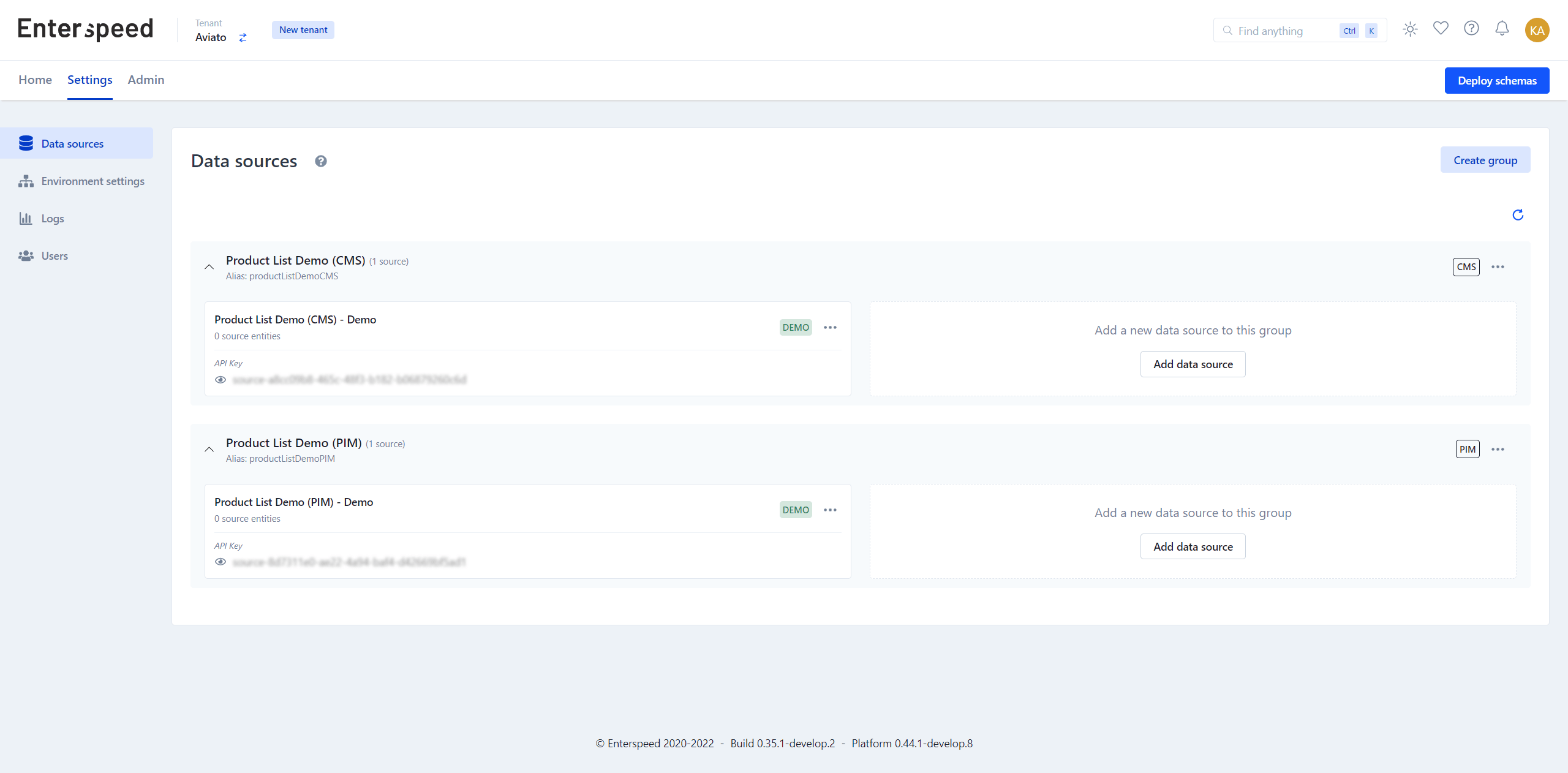Open notifications bell
This screenshot has width=1568, height=773.
1502,28
